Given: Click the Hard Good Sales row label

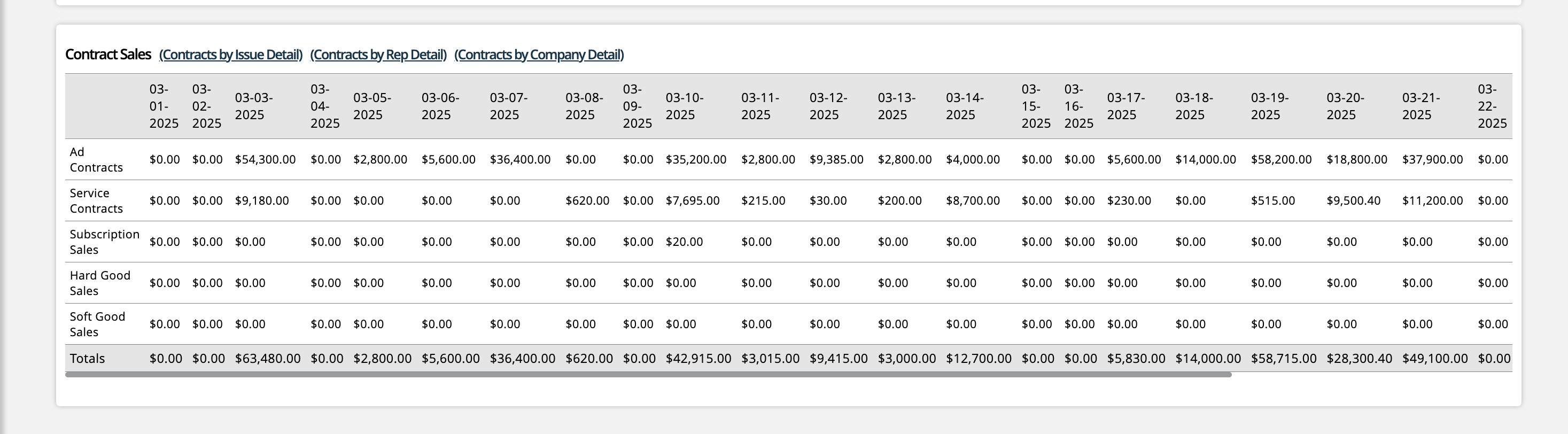Looking at the screenshot, I should pos(100,283).
